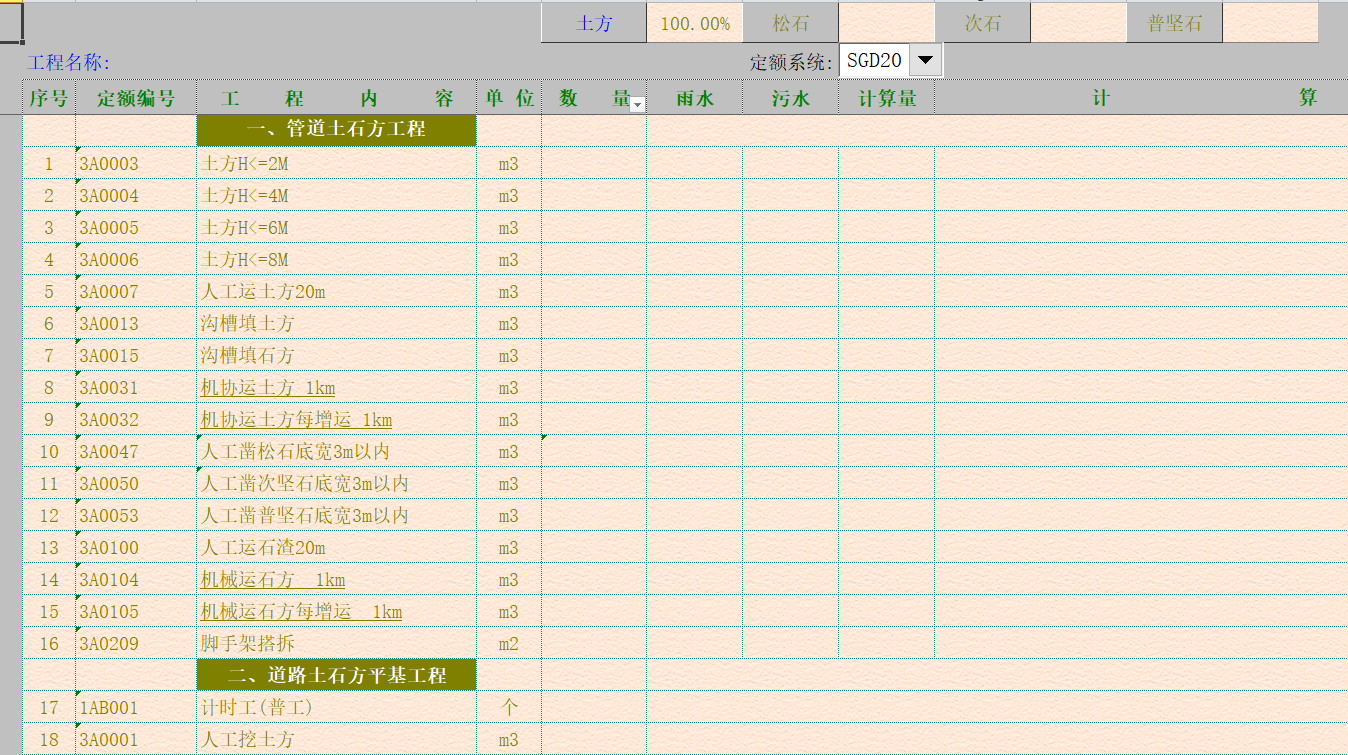Click the 次石 header button
Screen dimensions: 1348x755
982,23
